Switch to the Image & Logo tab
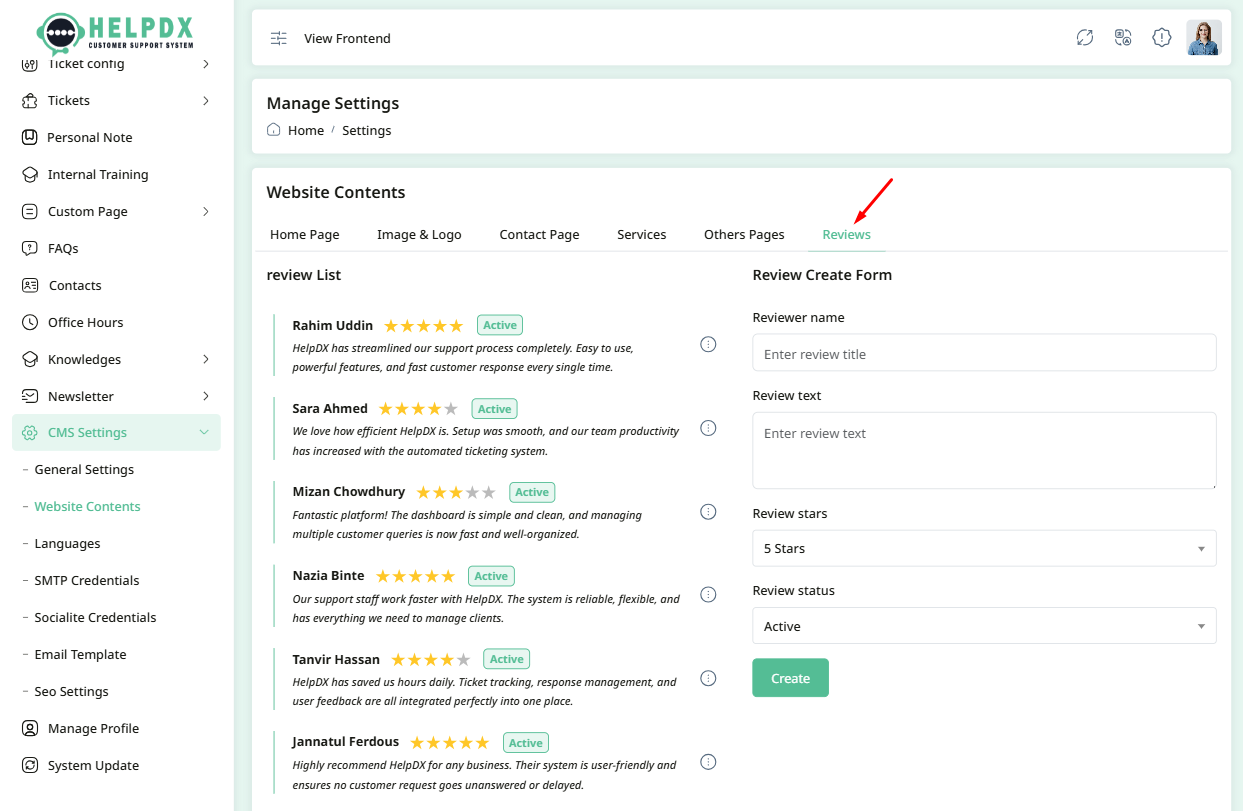This screenshot has width=1243, height=811. click(x=419, y=234)
